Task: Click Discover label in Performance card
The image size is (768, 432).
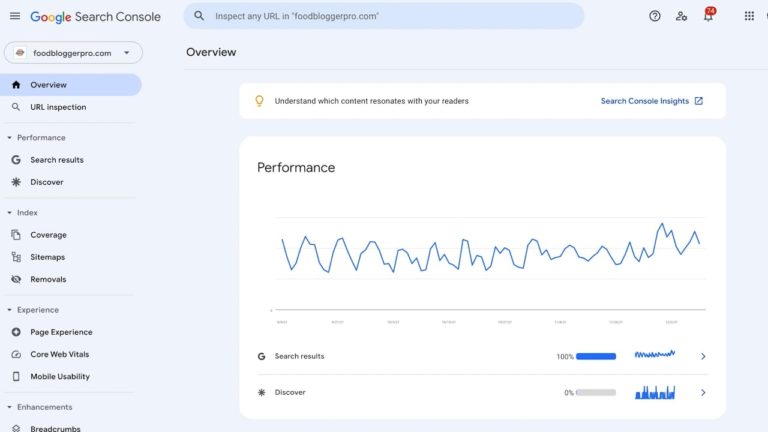Action: 290,392
